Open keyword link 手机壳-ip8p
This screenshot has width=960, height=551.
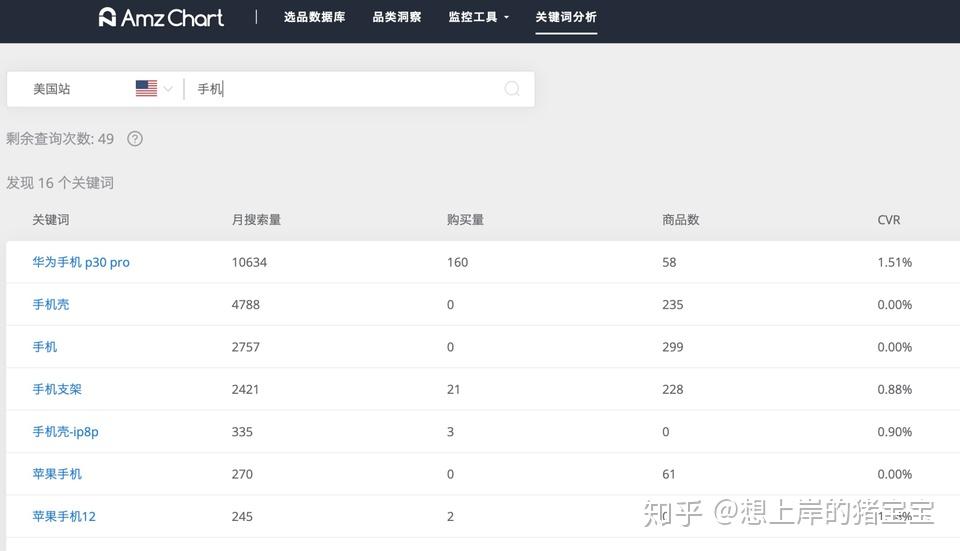click(x=66, y=432)
